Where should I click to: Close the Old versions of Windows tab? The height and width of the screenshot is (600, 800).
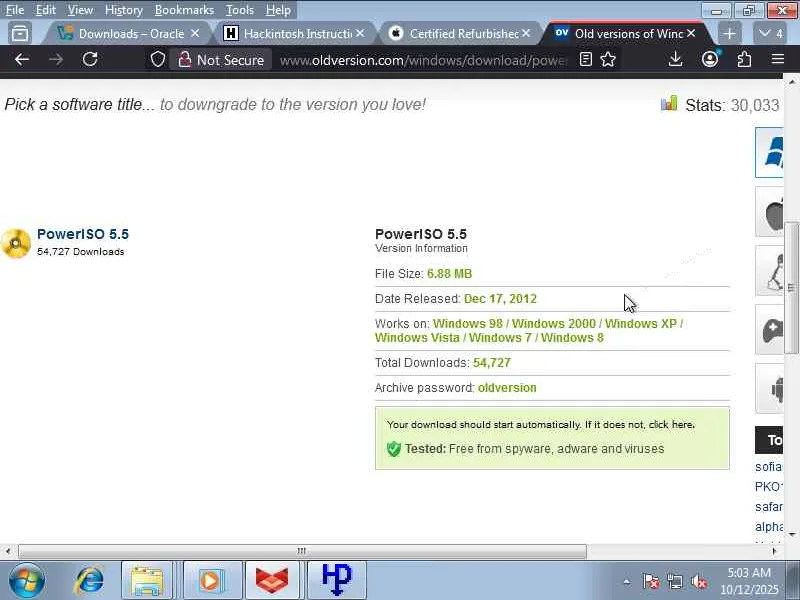691,33
